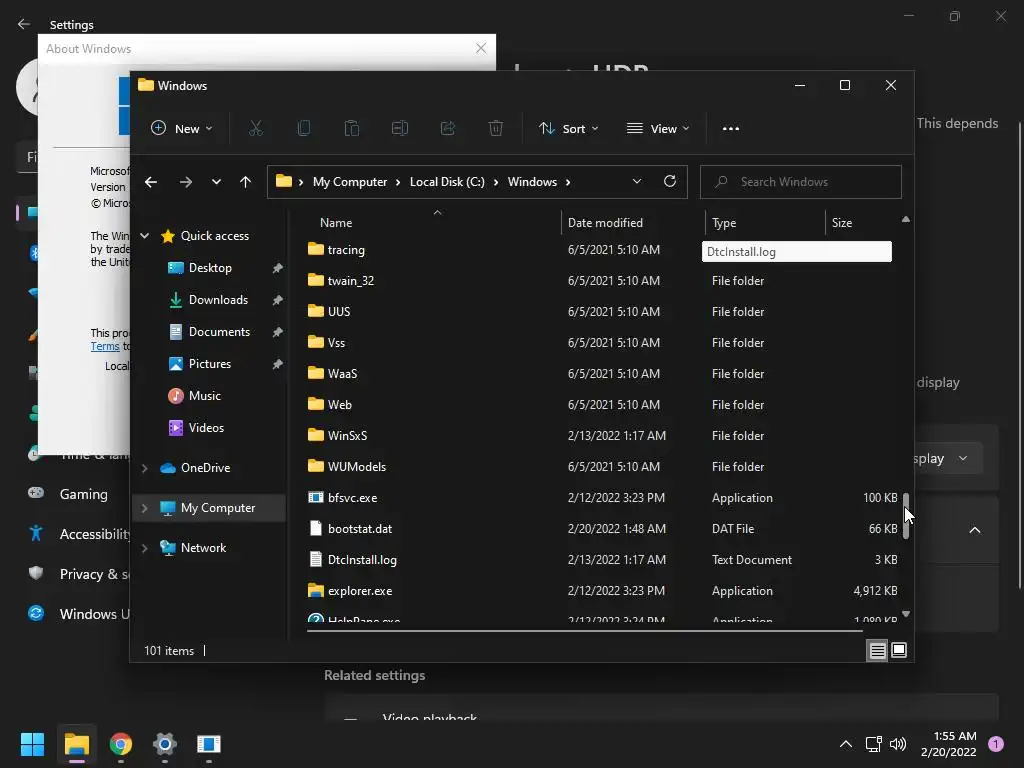
Task: Open the View dropdown menu
Action: pyautogui.click(x=658, y=129)
